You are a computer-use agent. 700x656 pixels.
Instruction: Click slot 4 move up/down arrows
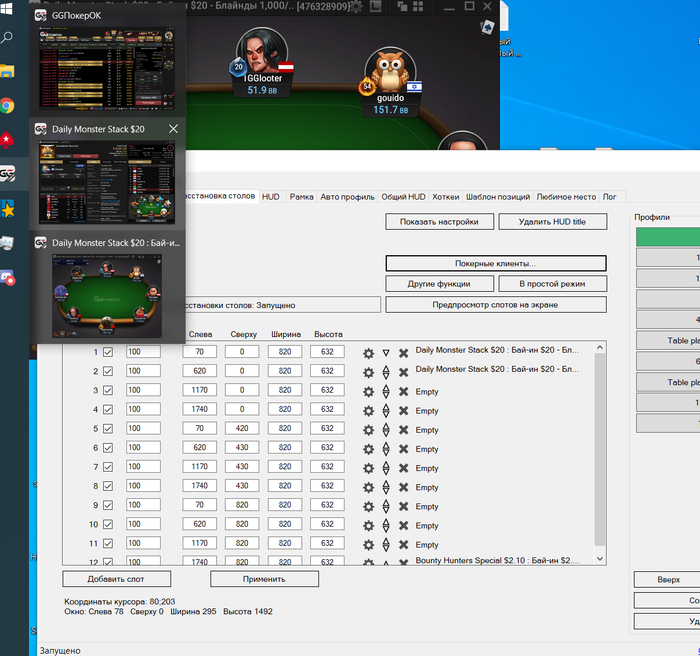(386, 411)
